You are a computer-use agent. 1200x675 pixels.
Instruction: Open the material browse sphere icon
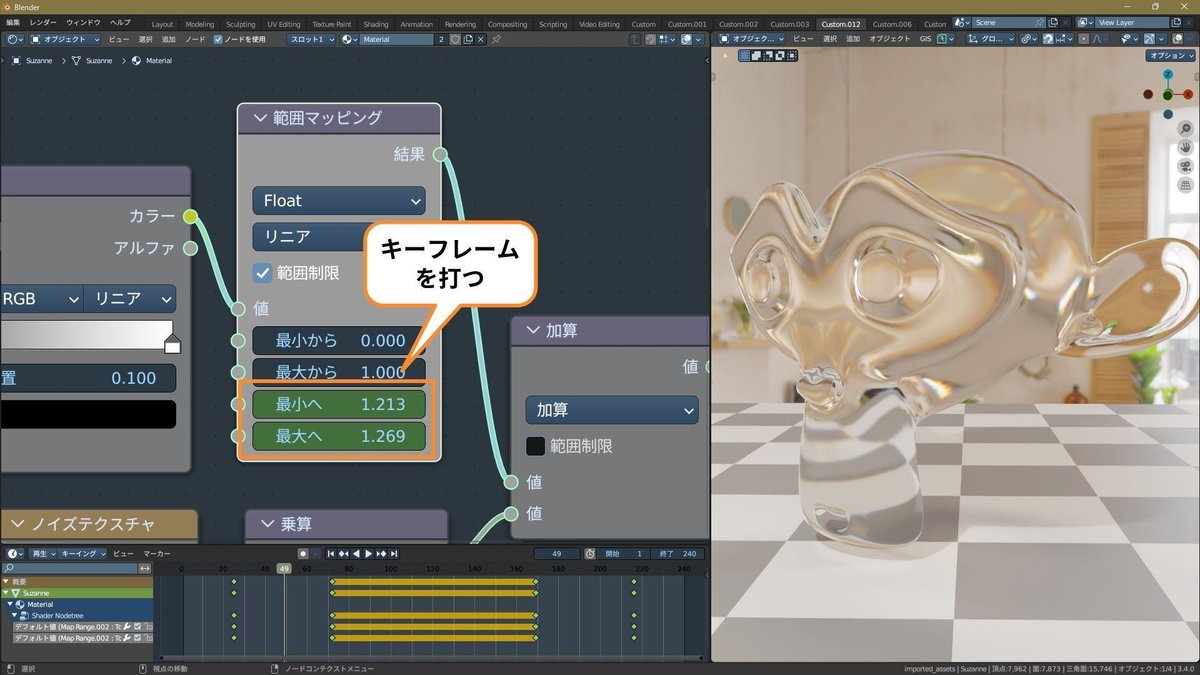(x=350, y=39)
